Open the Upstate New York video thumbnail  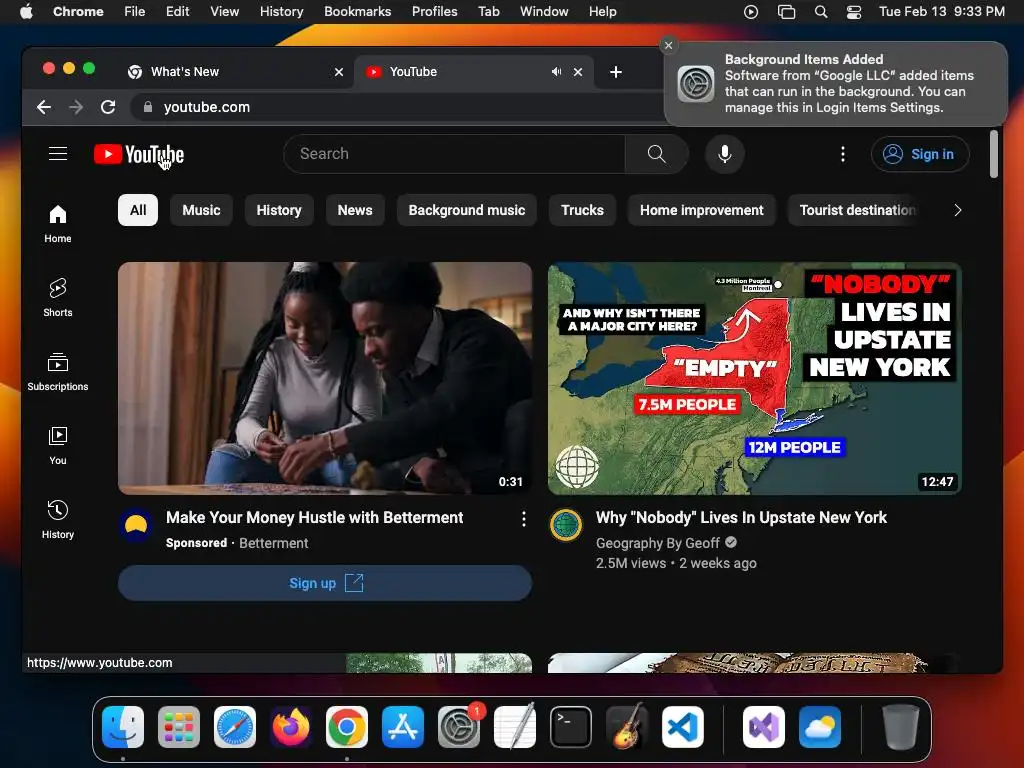point(754,378)
